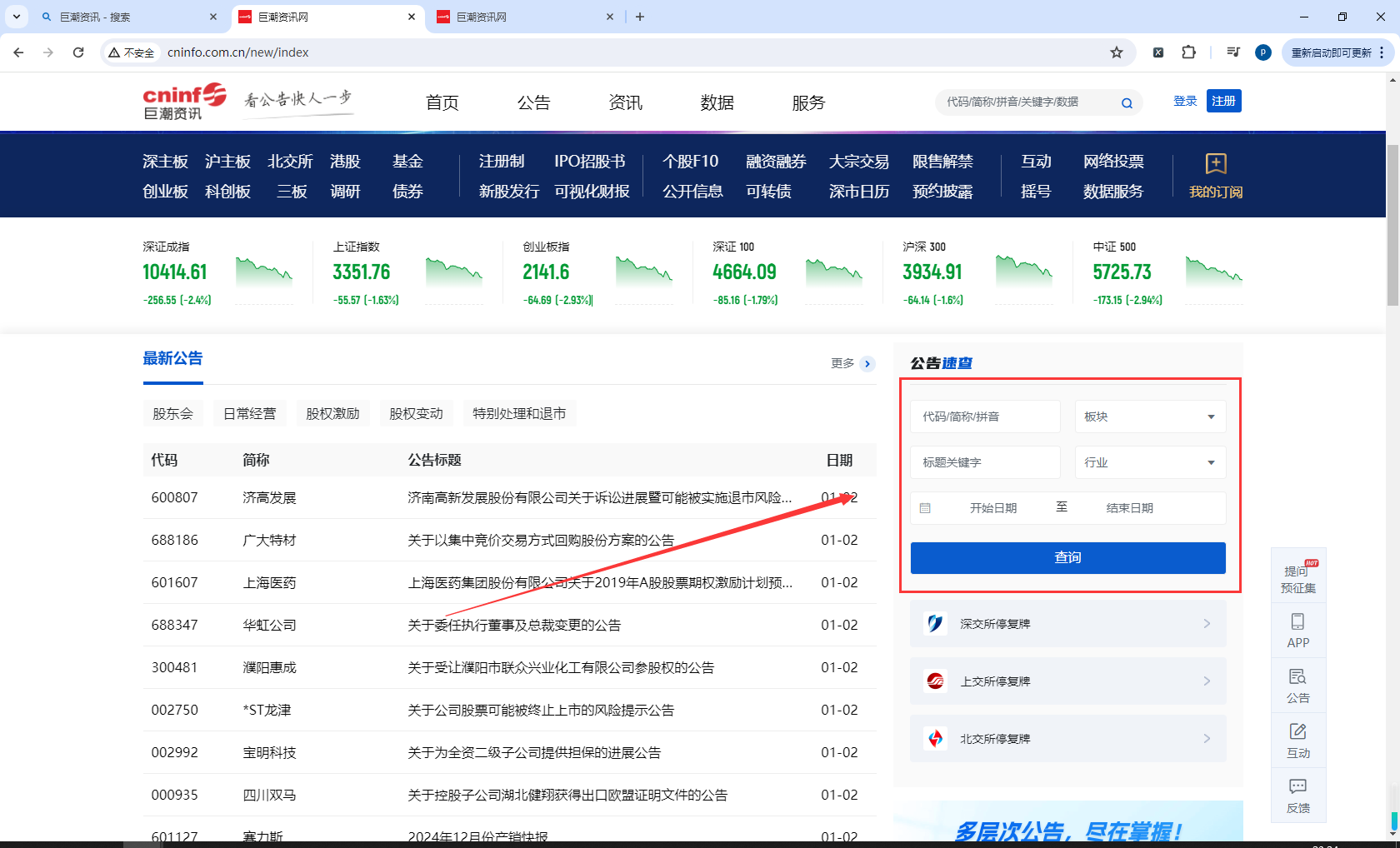Open the 反馈 feedback sidebar icon

1297,786
